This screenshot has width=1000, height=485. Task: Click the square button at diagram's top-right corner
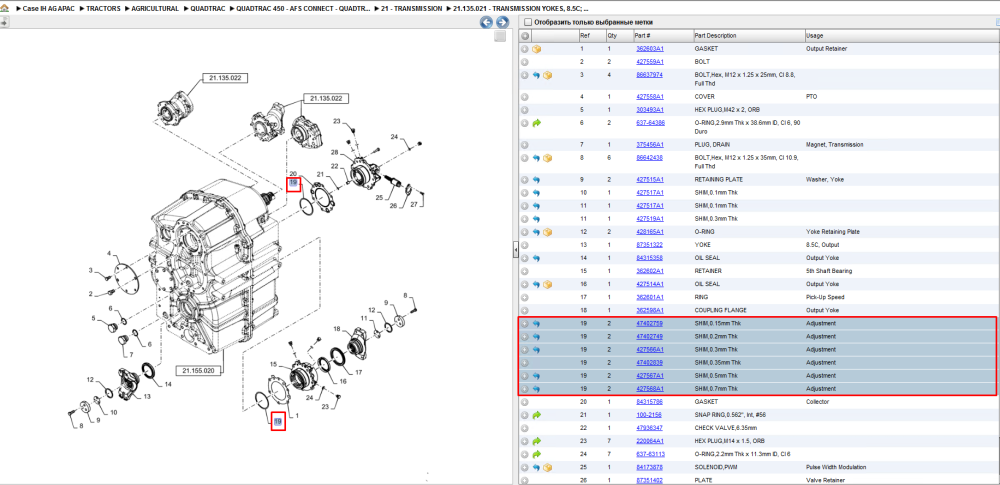click(501, 36)
